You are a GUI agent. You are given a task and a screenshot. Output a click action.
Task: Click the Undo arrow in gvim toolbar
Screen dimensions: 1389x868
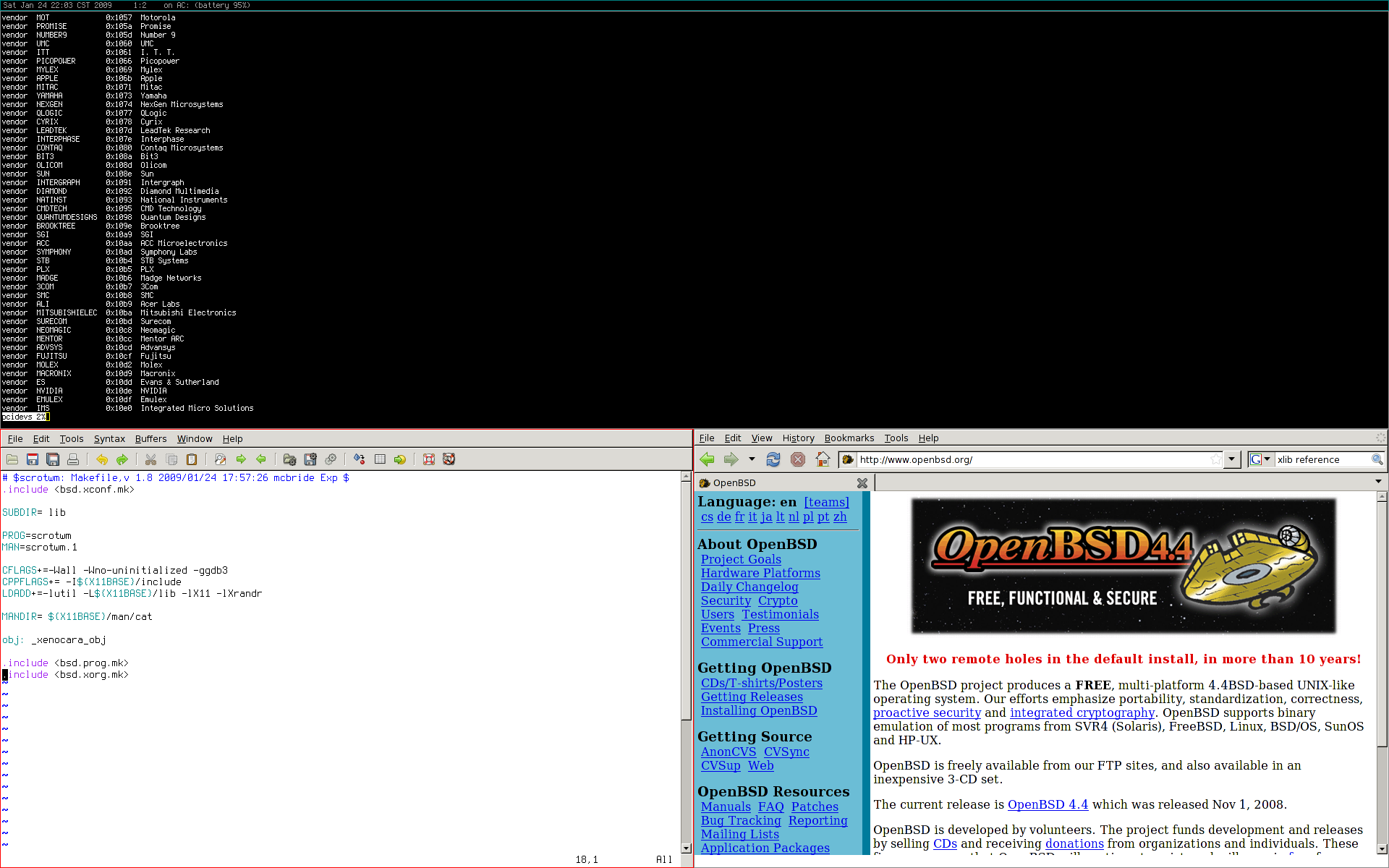[x=102, y=459]
